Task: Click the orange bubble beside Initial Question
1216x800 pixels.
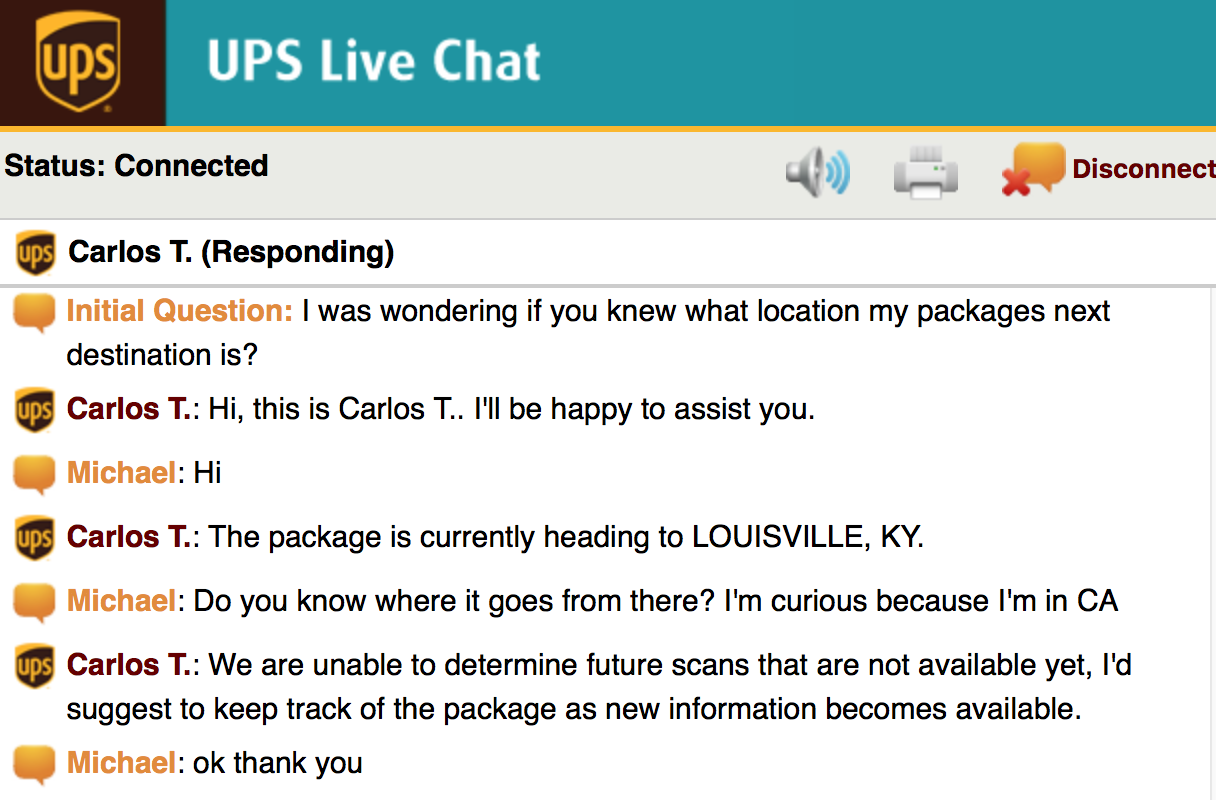Action: pyautogui.click(x=35, y=314)
